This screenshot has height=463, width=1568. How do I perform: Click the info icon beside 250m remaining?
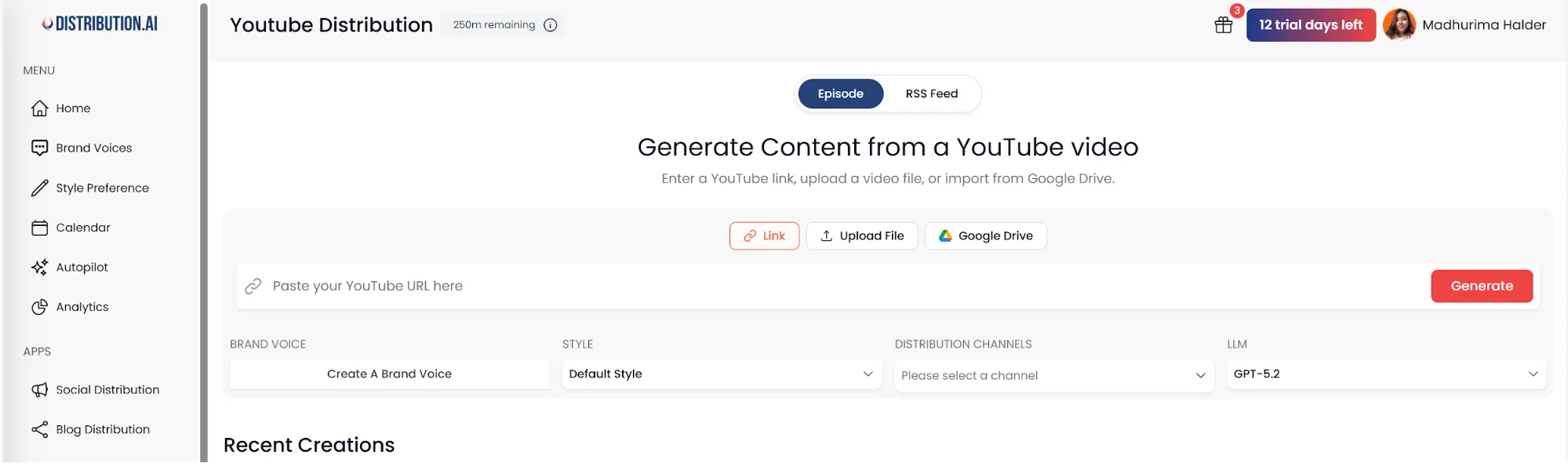click(551, 25)
